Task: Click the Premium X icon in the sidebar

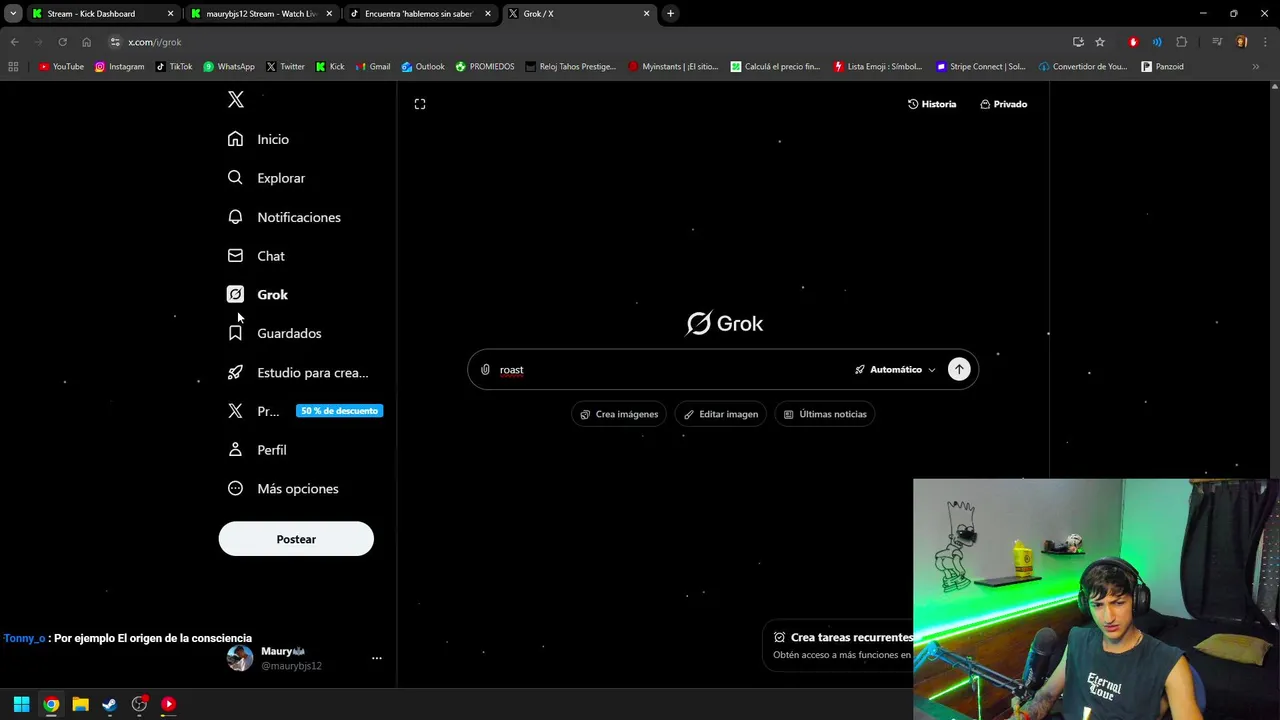Action: (235, 411)
